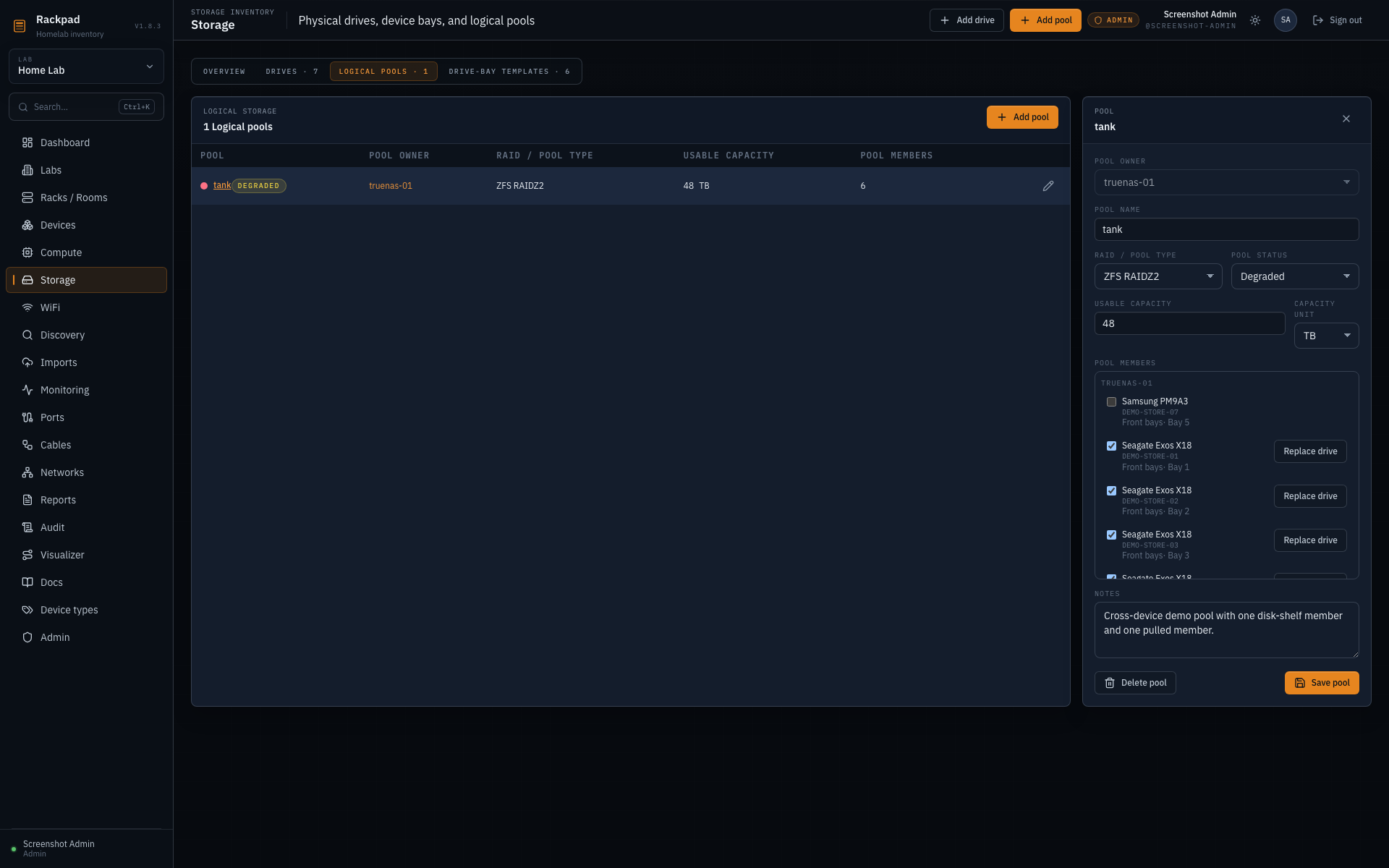
Task: Replace drive for DEMO-STORE-02
Action: pos(1310,496)
